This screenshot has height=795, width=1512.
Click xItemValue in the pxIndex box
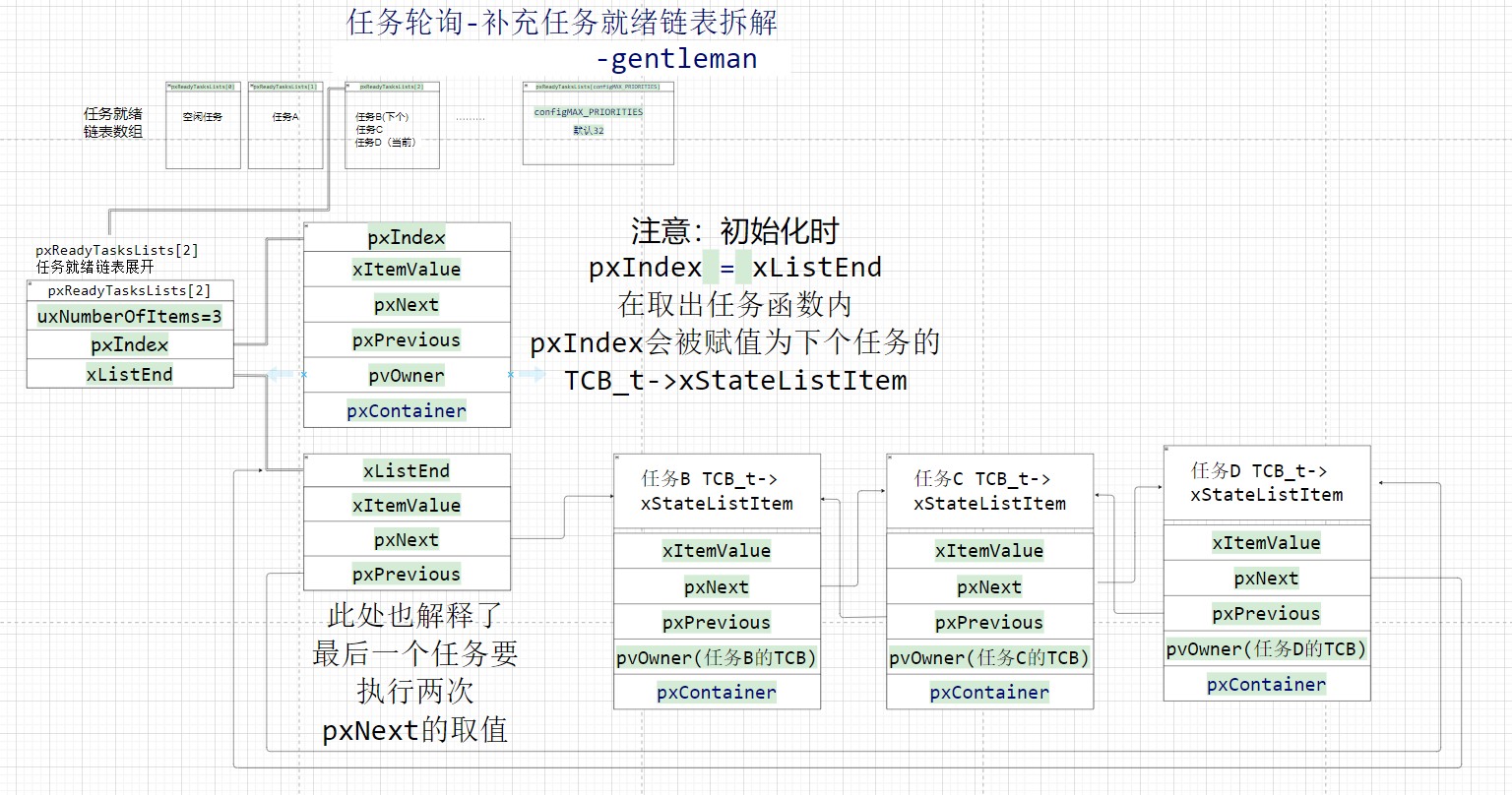407,270
